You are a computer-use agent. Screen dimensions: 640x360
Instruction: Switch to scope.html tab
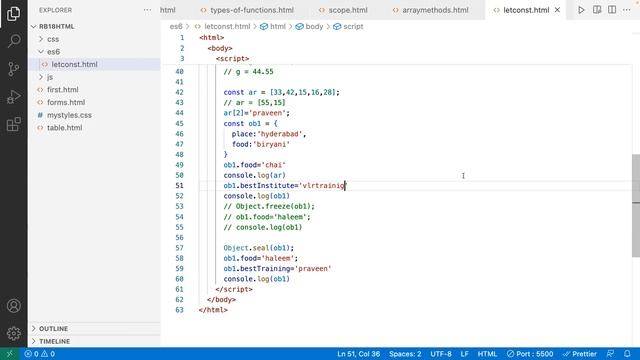[343, 10]
